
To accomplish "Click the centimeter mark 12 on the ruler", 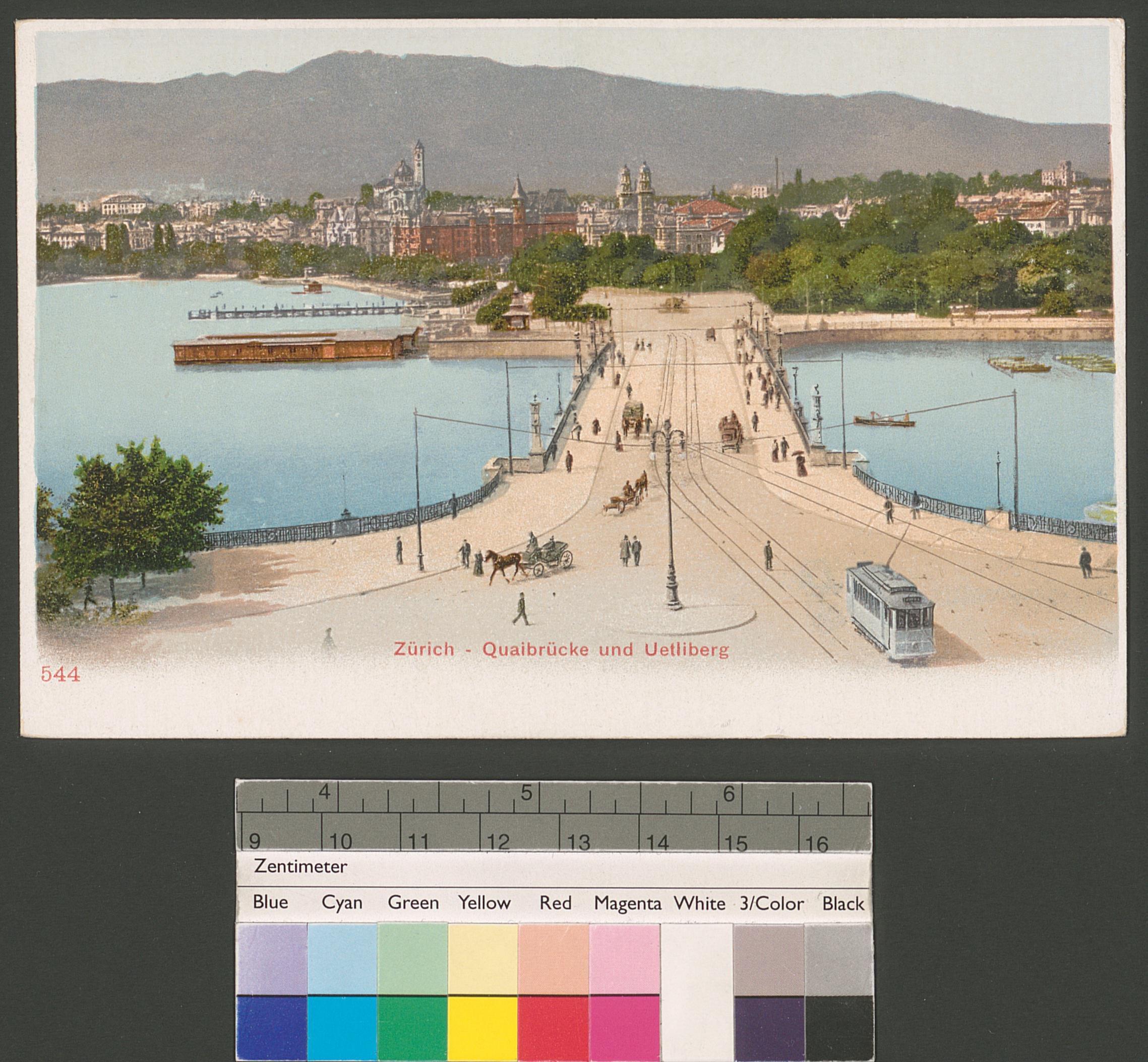I will coord(498,843).
